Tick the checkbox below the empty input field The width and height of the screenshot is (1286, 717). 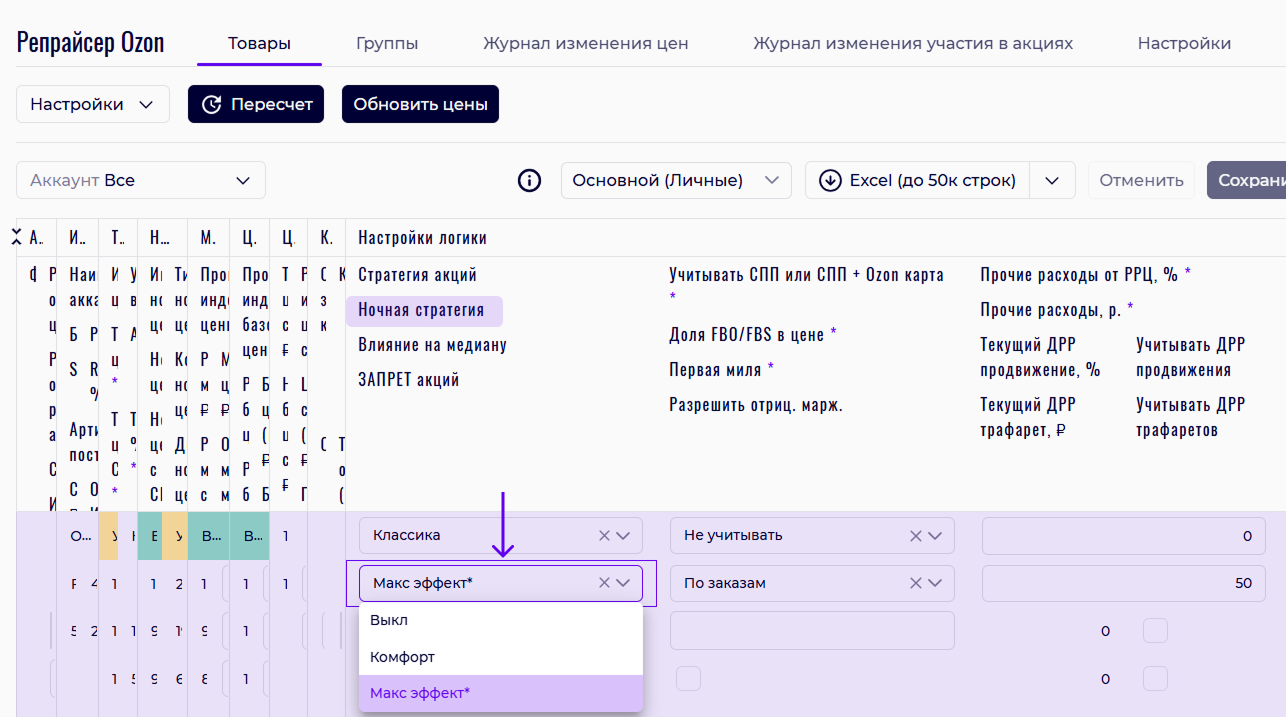point(688,678)
